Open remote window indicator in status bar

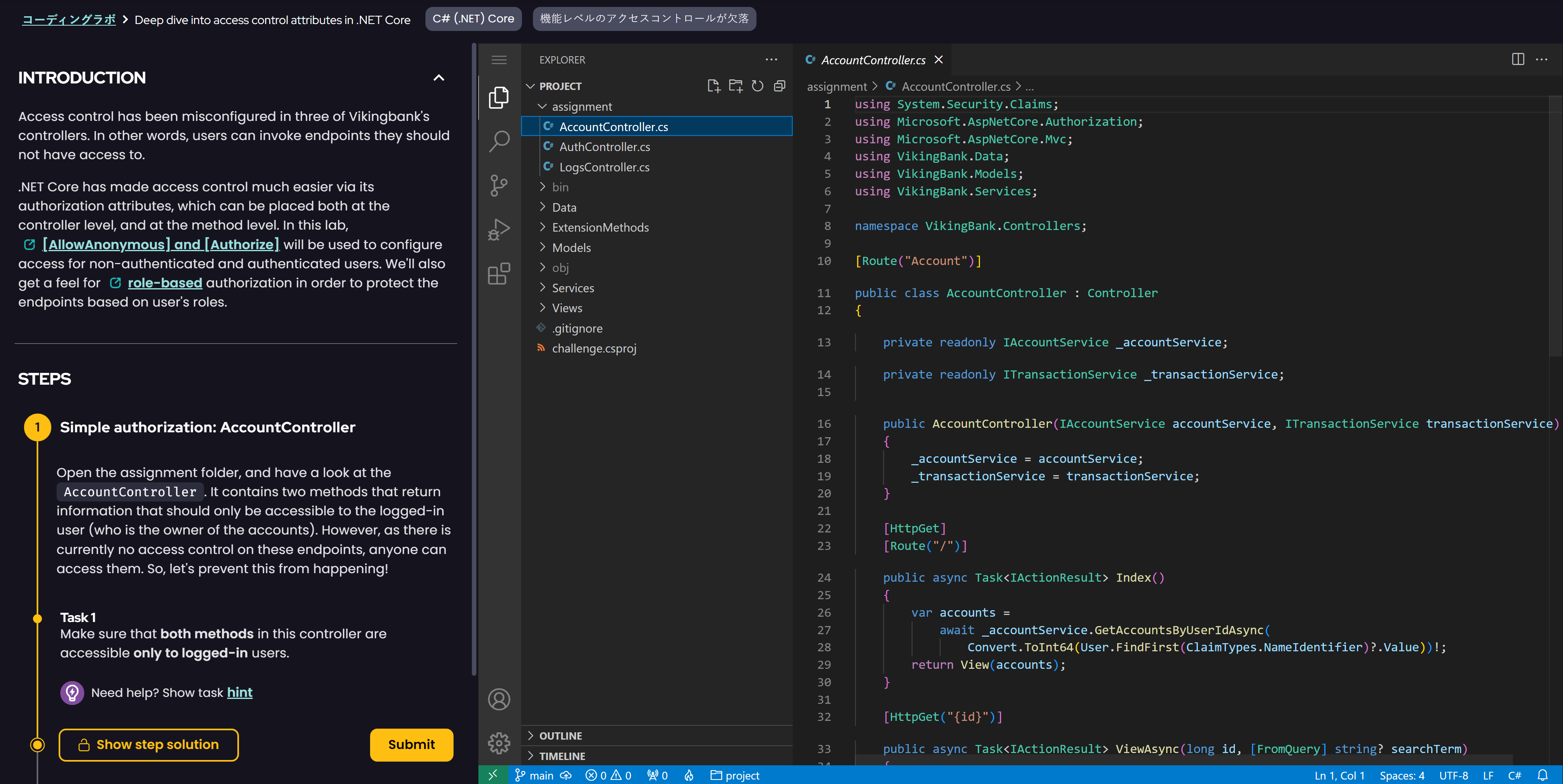click(493, 775)
